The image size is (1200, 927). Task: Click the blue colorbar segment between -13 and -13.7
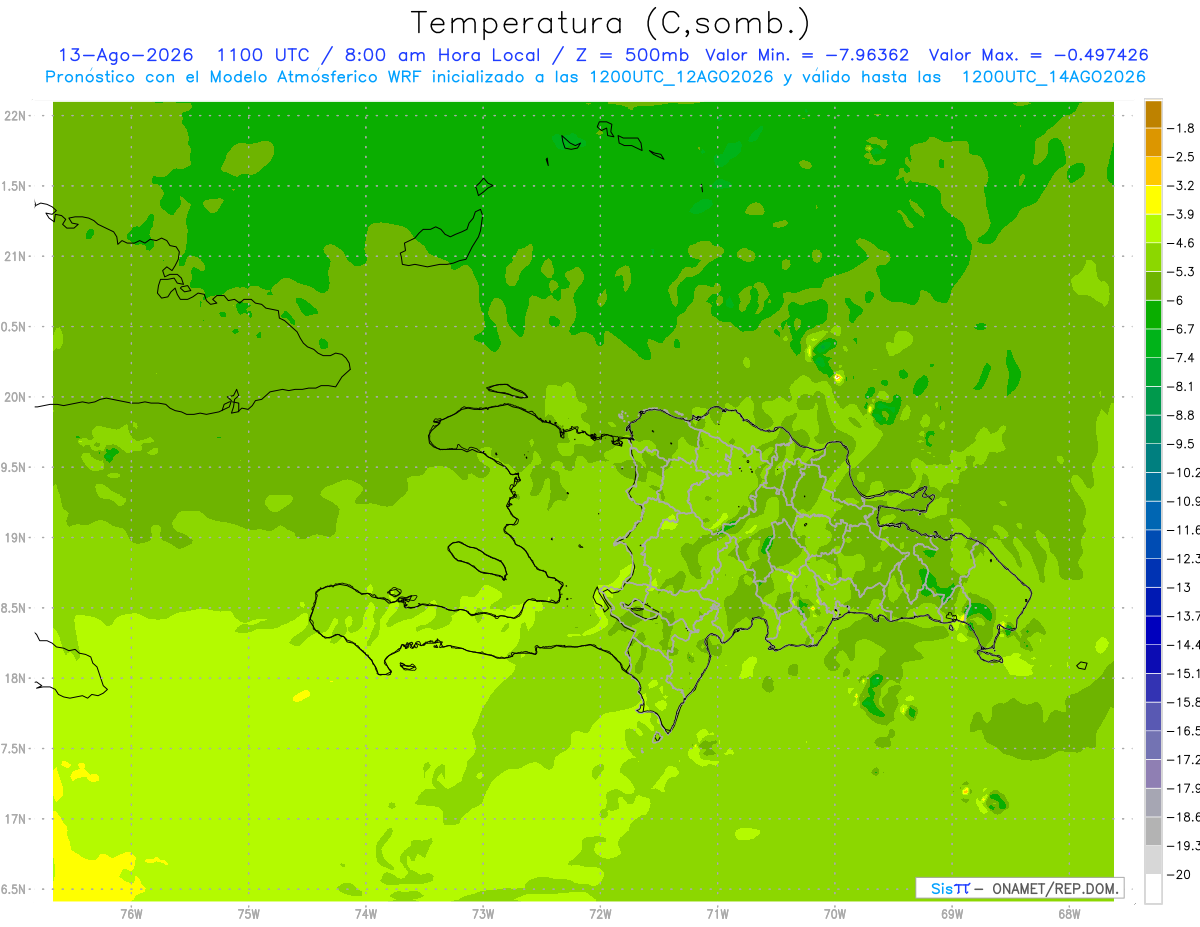pyautogui.click(x=1153, y=601)
